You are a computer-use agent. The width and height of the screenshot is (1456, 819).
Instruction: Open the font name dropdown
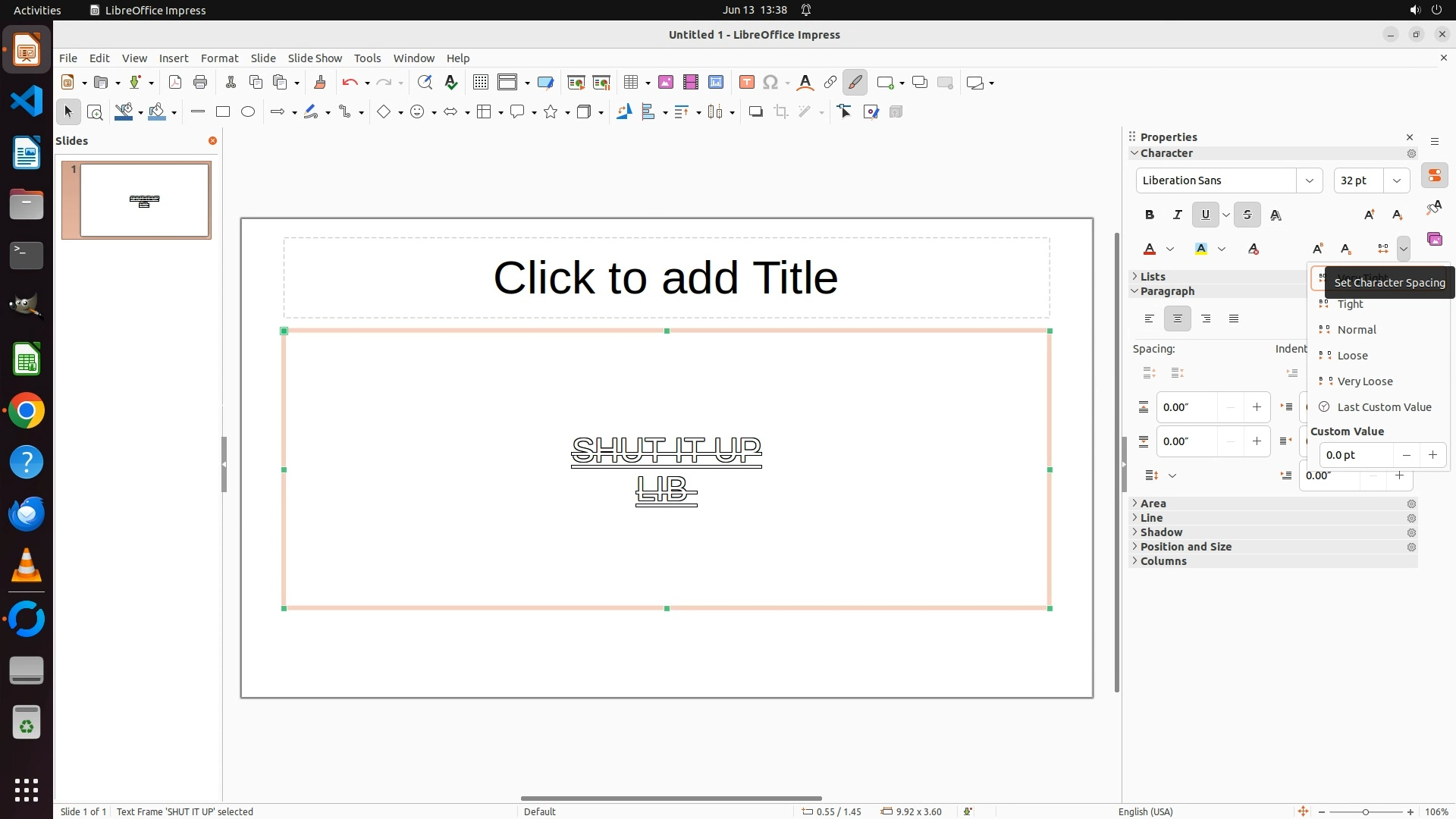click(1309, 180)
